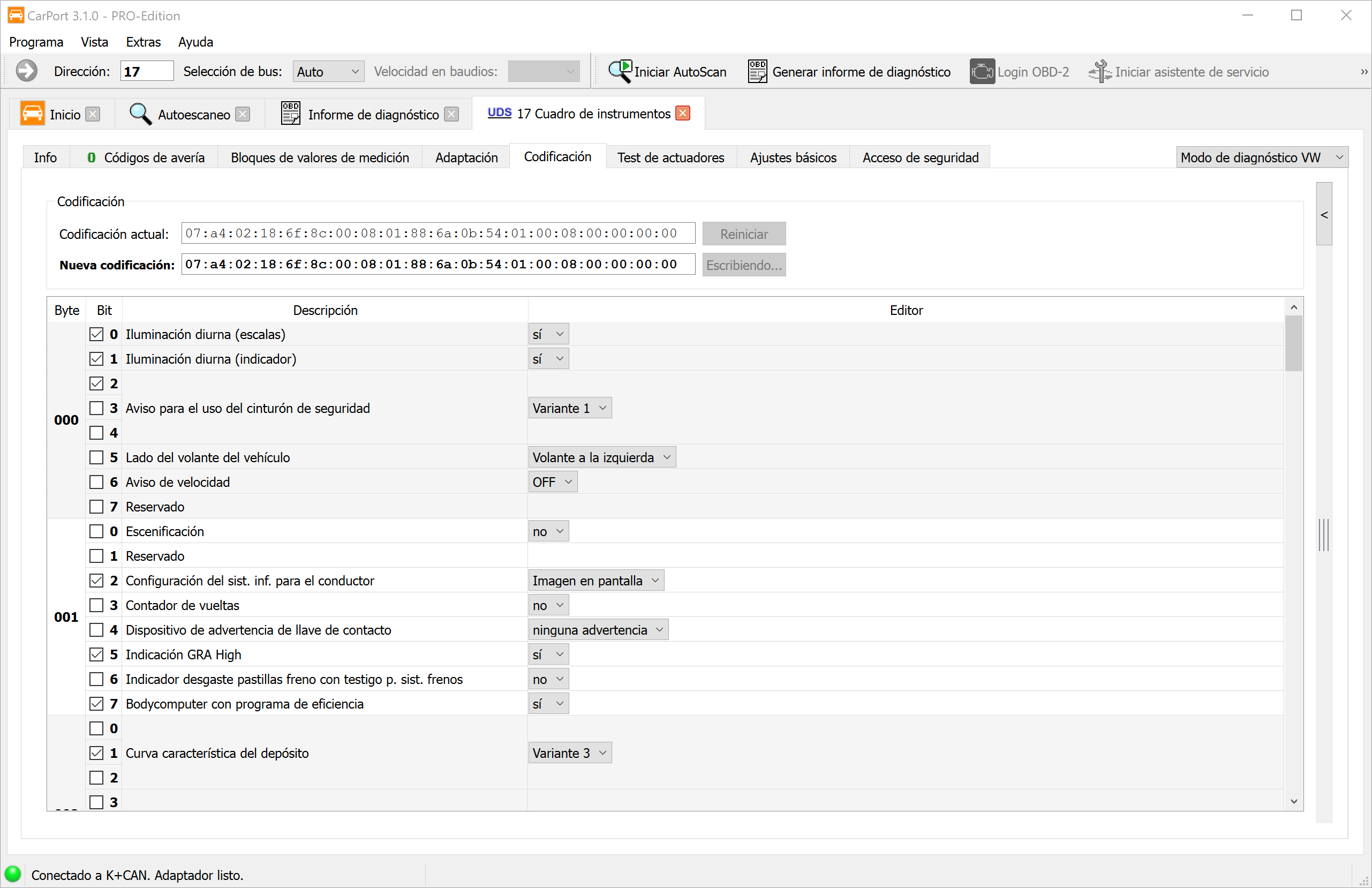Expand the Modo de diagnóstico VW dropdown
The height and width of the screenshot is (888, 1372).
[1261, 157]
